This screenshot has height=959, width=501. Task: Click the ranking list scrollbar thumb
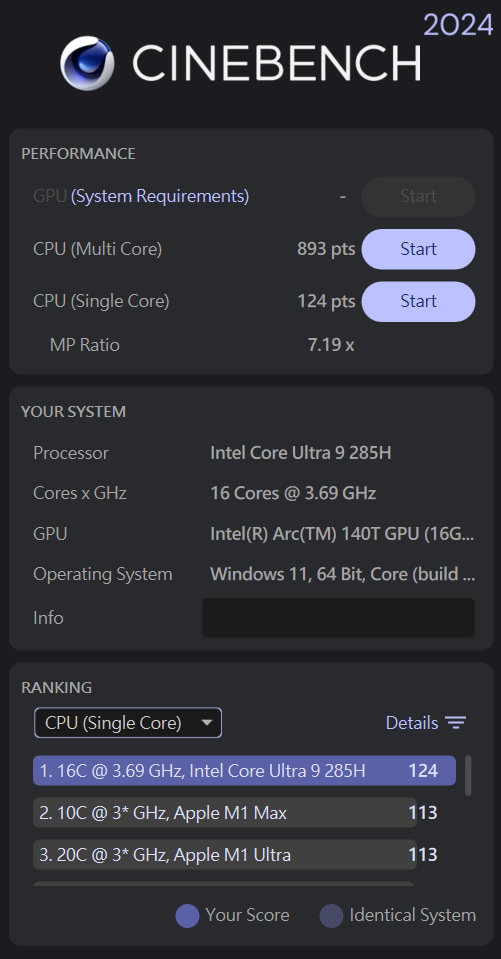(468, 776)
